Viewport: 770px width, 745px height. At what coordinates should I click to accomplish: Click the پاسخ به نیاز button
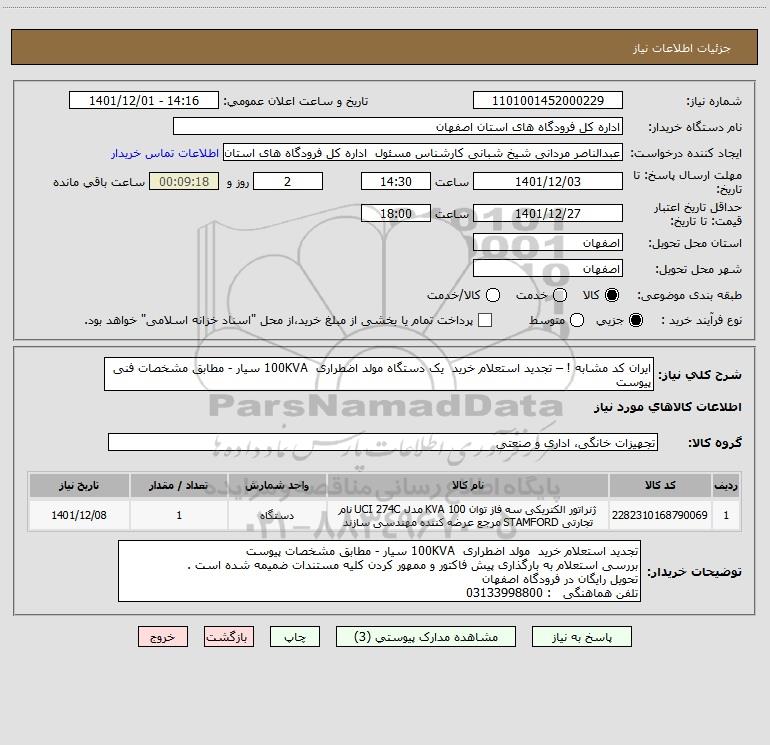(582, 637)
